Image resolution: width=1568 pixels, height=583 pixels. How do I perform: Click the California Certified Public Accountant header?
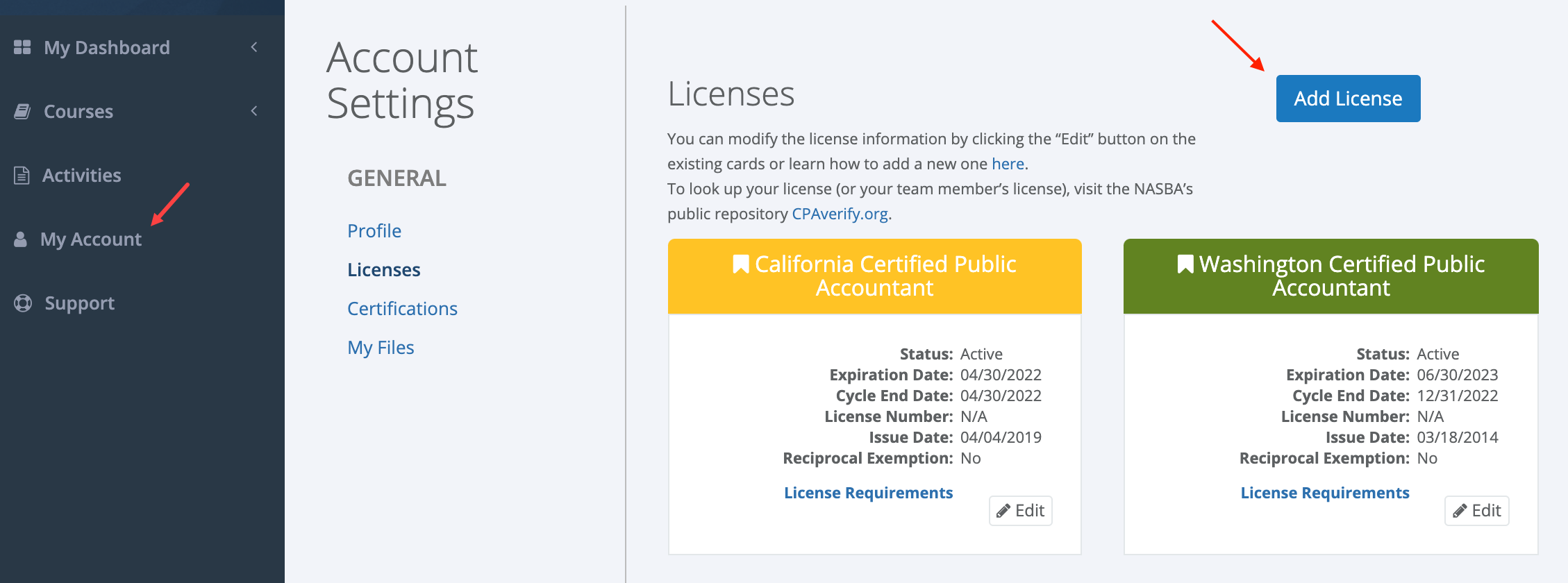[x=875, y=276]
